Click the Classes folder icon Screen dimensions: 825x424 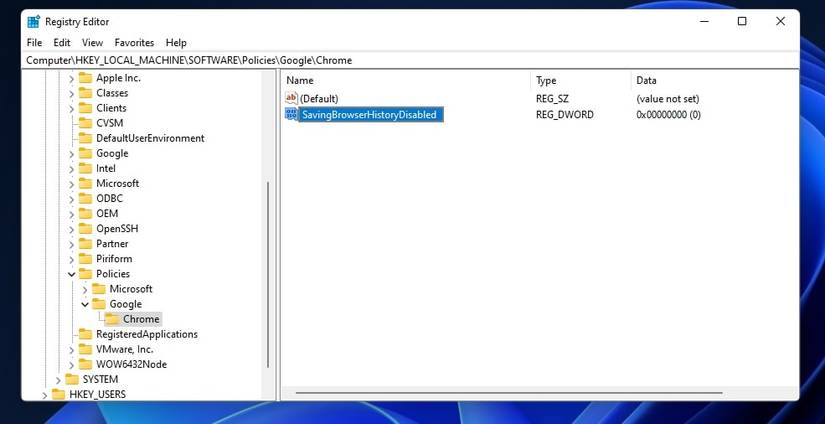pyautogui.click(x=85, y=93)
